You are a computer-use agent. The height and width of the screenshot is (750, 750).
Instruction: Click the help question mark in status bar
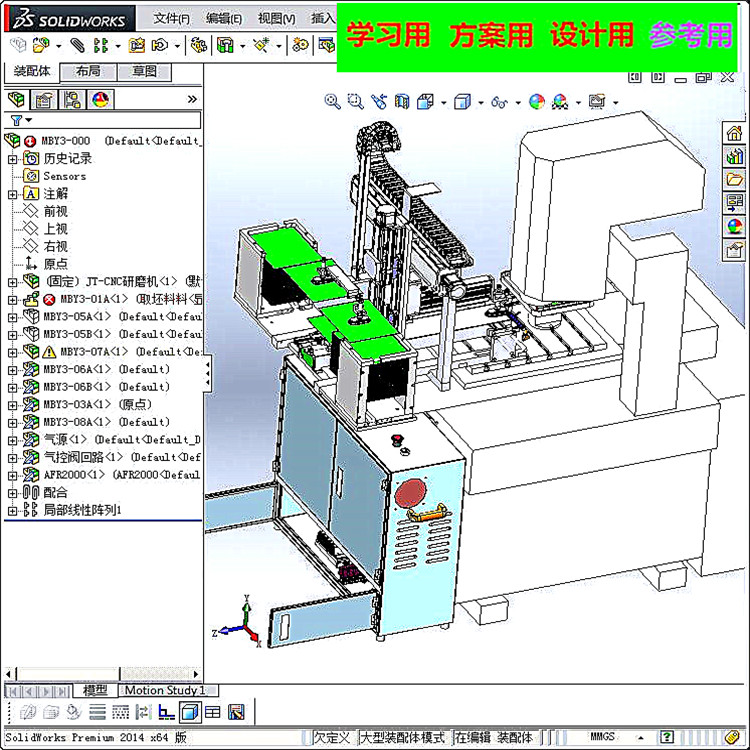666,737
